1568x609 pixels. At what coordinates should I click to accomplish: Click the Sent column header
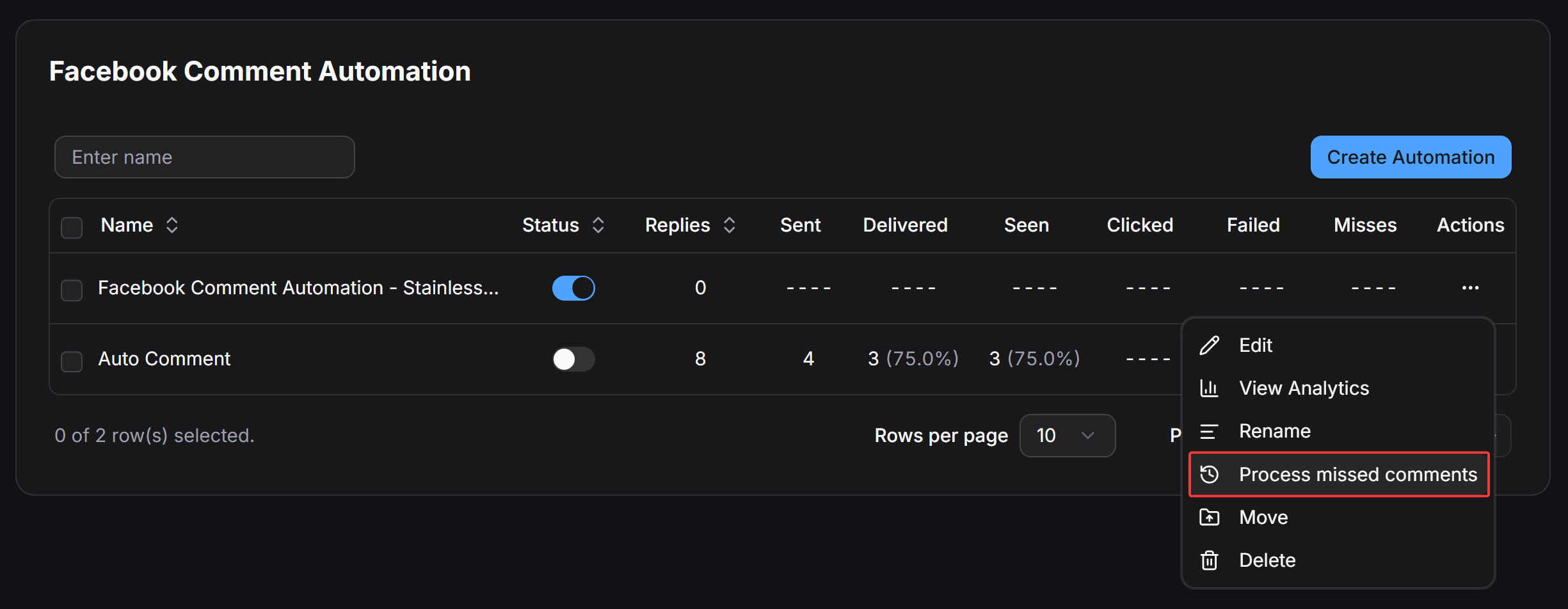tap(800, 225)
